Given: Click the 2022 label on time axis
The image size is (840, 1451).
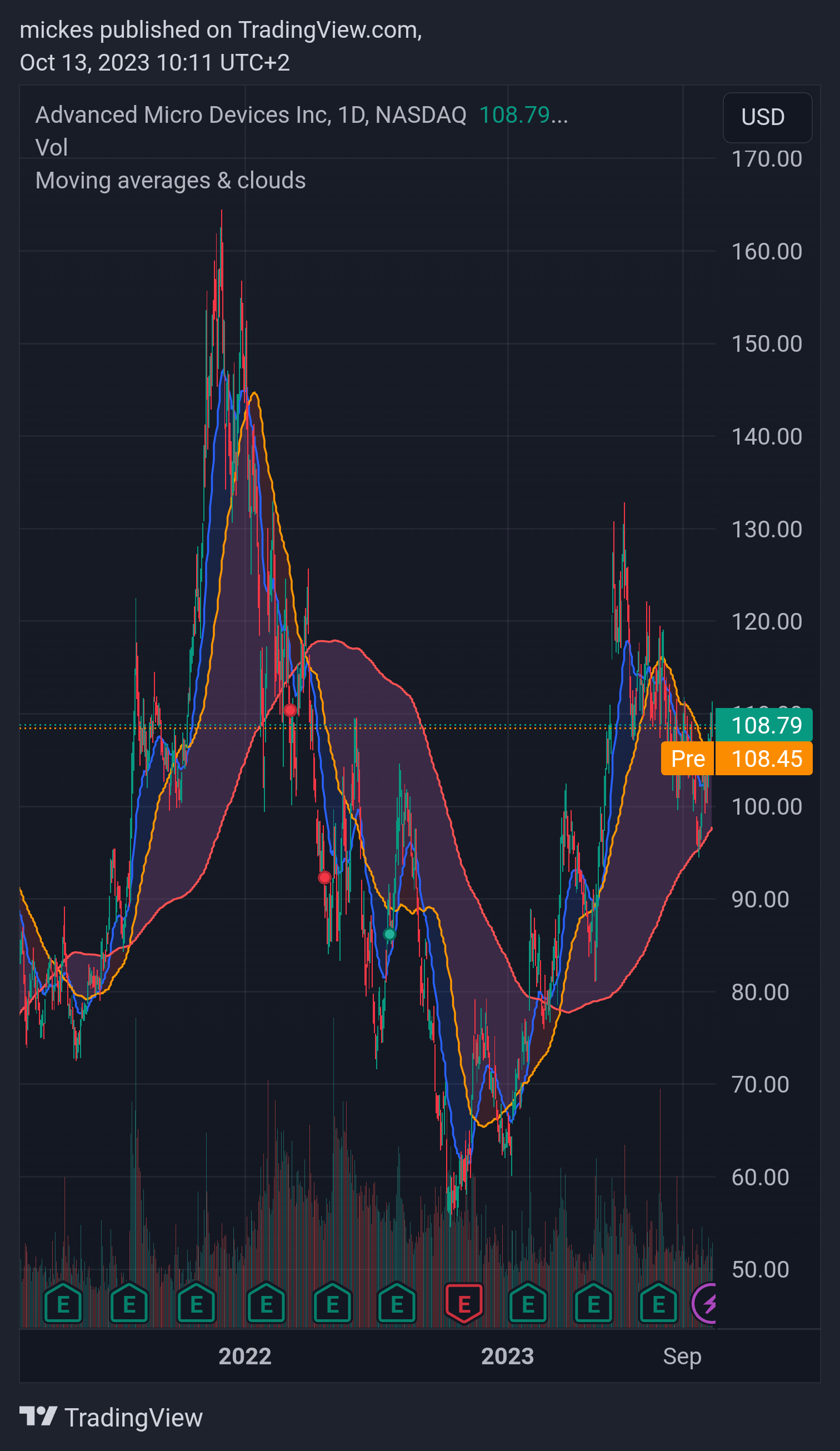Looking at the screenshot, I should tap(244, 1357).
